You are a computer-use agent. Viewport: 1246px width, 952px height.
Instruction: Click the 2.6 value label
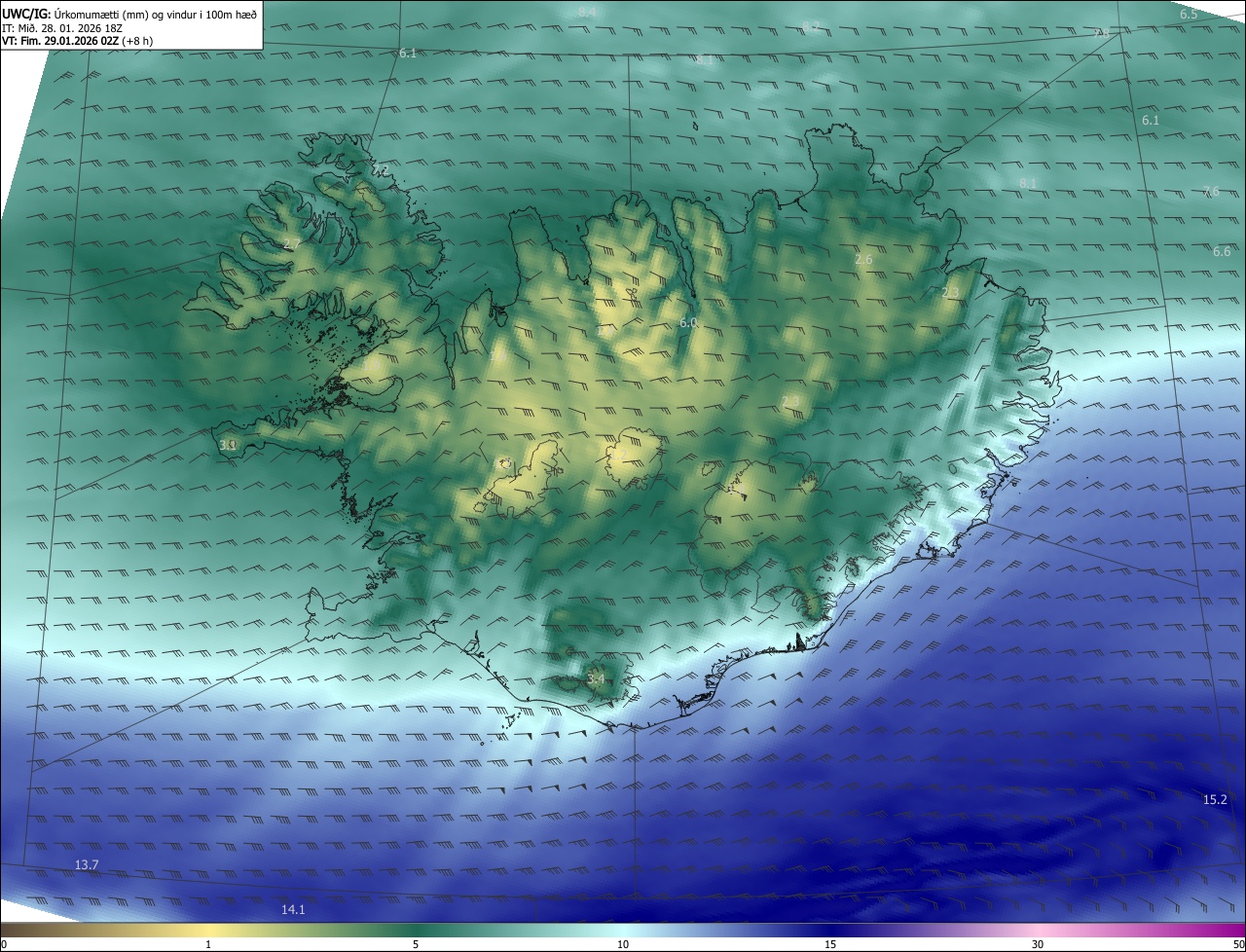coord(863,259)
